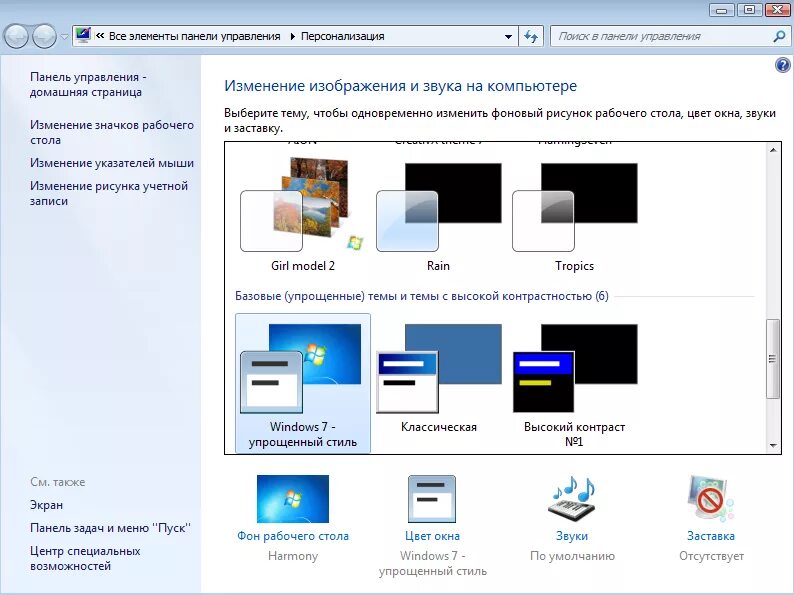
Task: Click the refresh button beside address bar
Action: pos(531,36)
